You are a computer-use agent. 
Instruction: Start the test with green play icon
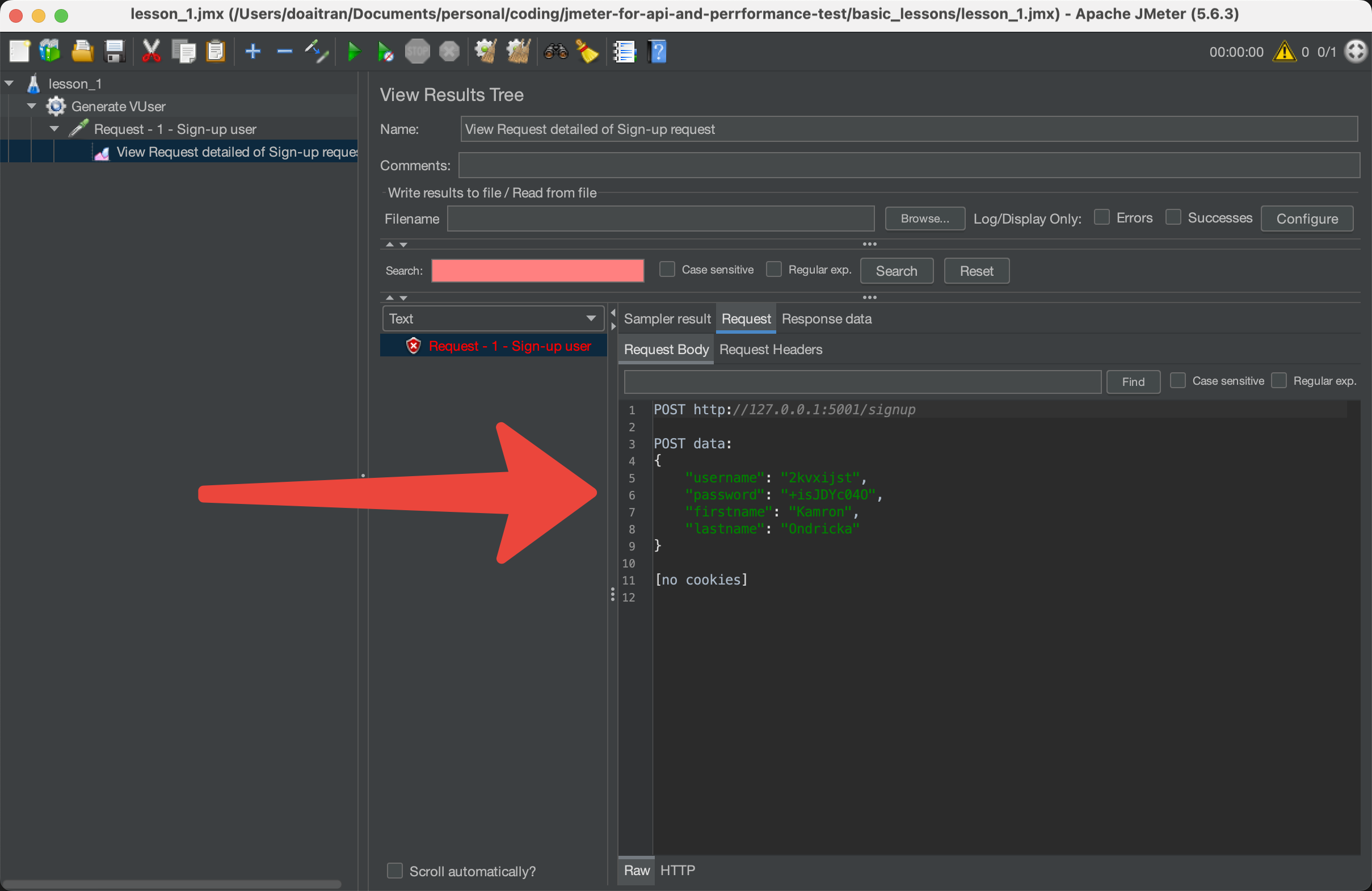[354, 51]
